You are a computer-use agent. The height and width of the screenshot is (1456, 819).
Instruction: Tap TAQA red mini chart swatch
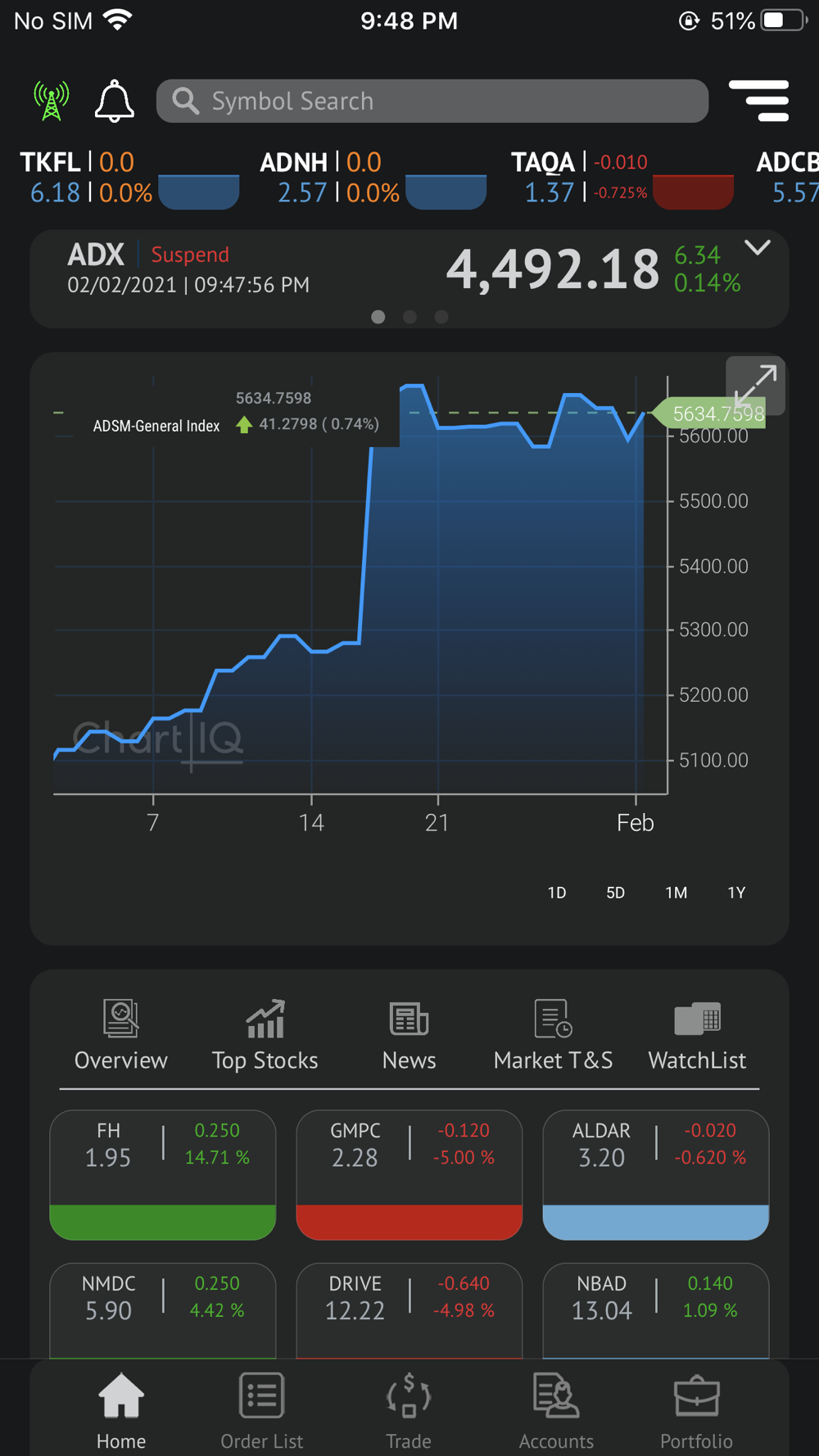click(693, 192)
